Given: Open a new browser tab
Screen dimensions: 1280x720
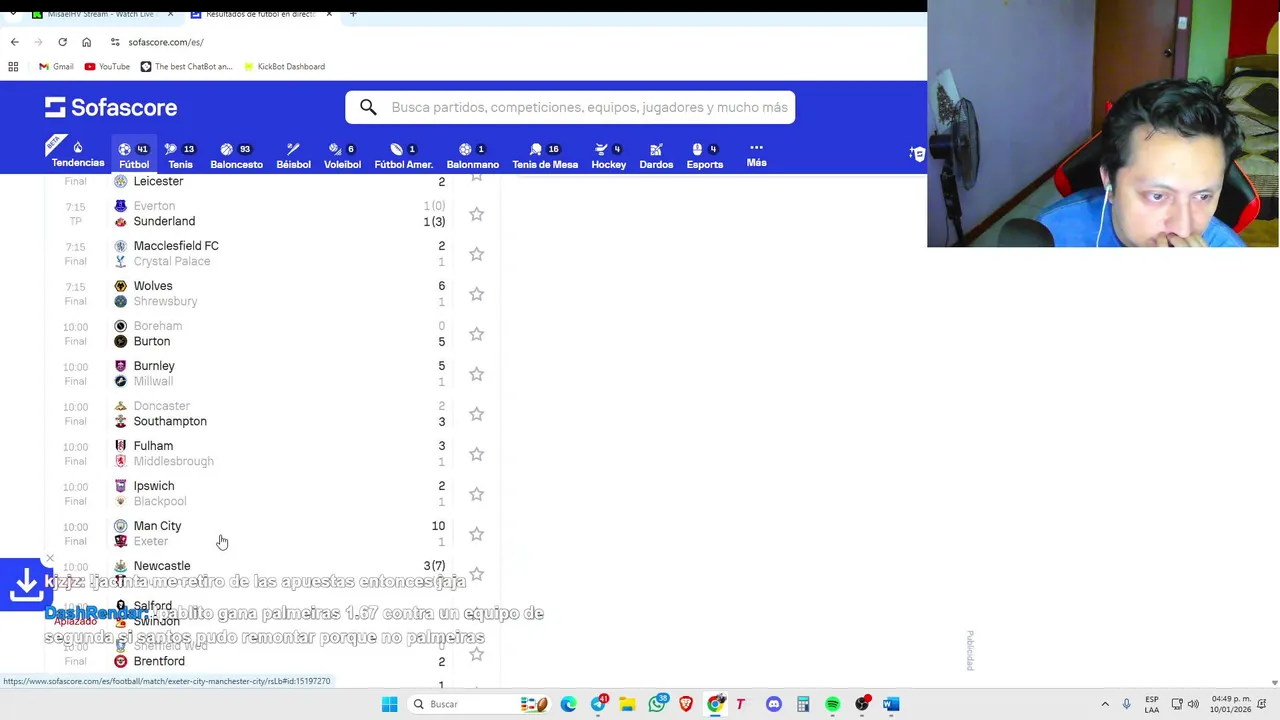Looking at the screenshot, I should 353,14.
